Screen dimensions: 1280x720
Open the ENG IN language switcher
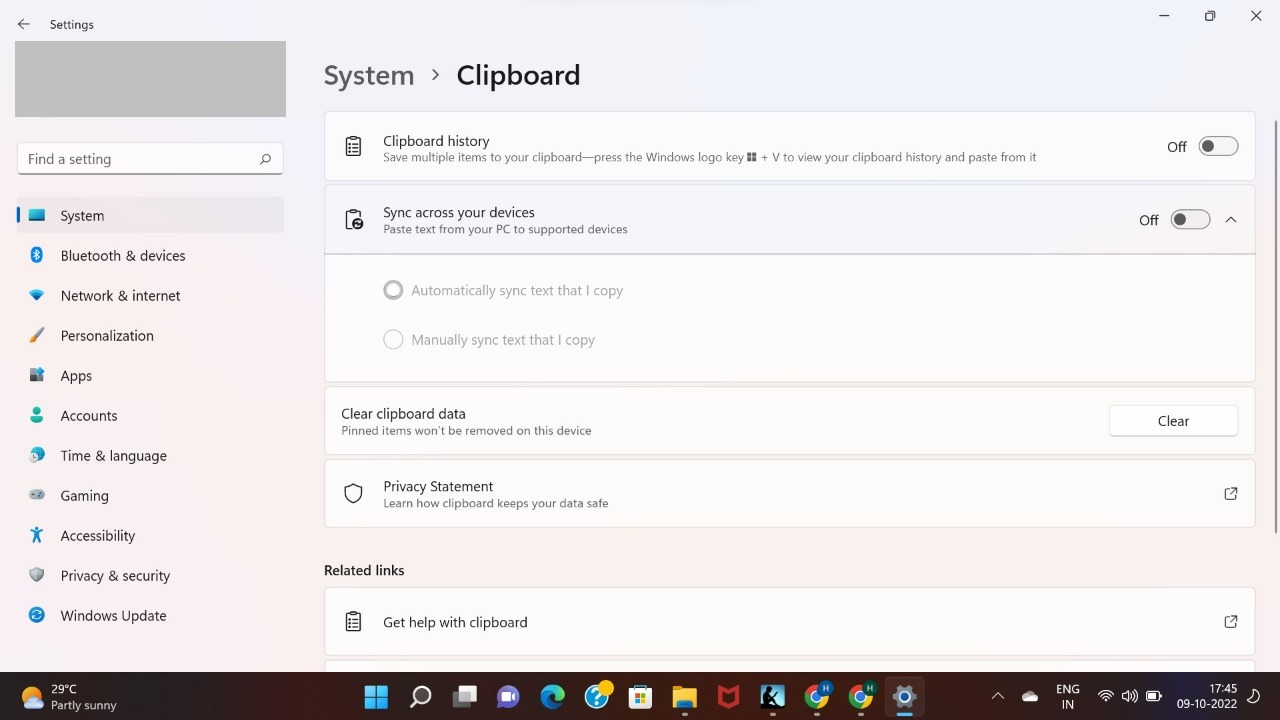coord(1068,696)
